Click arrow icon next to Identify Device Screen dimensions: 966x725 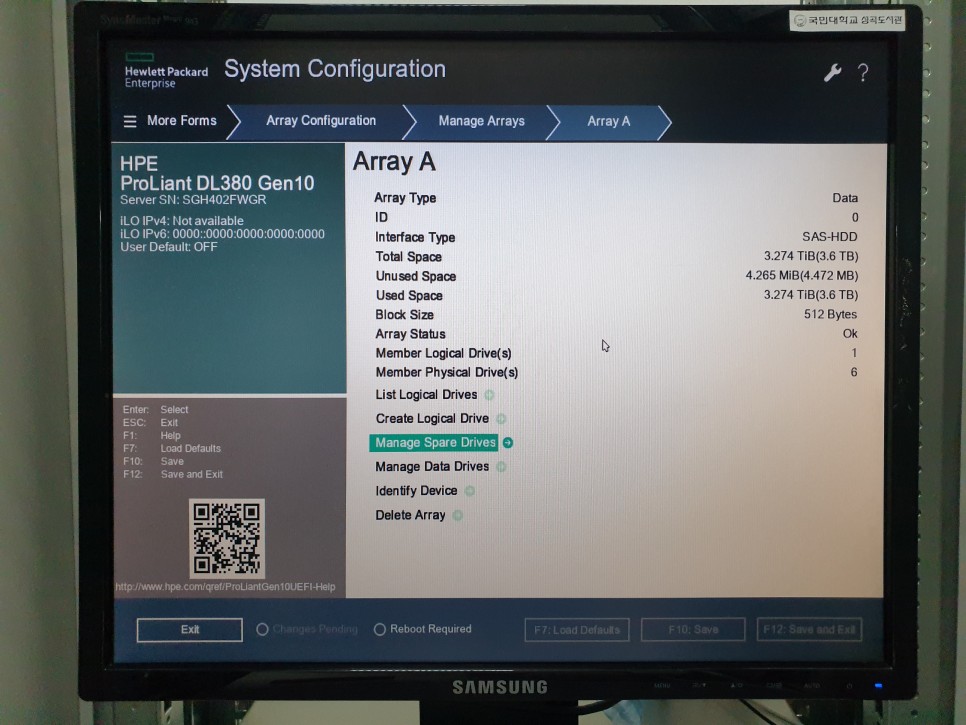(469, 491)
